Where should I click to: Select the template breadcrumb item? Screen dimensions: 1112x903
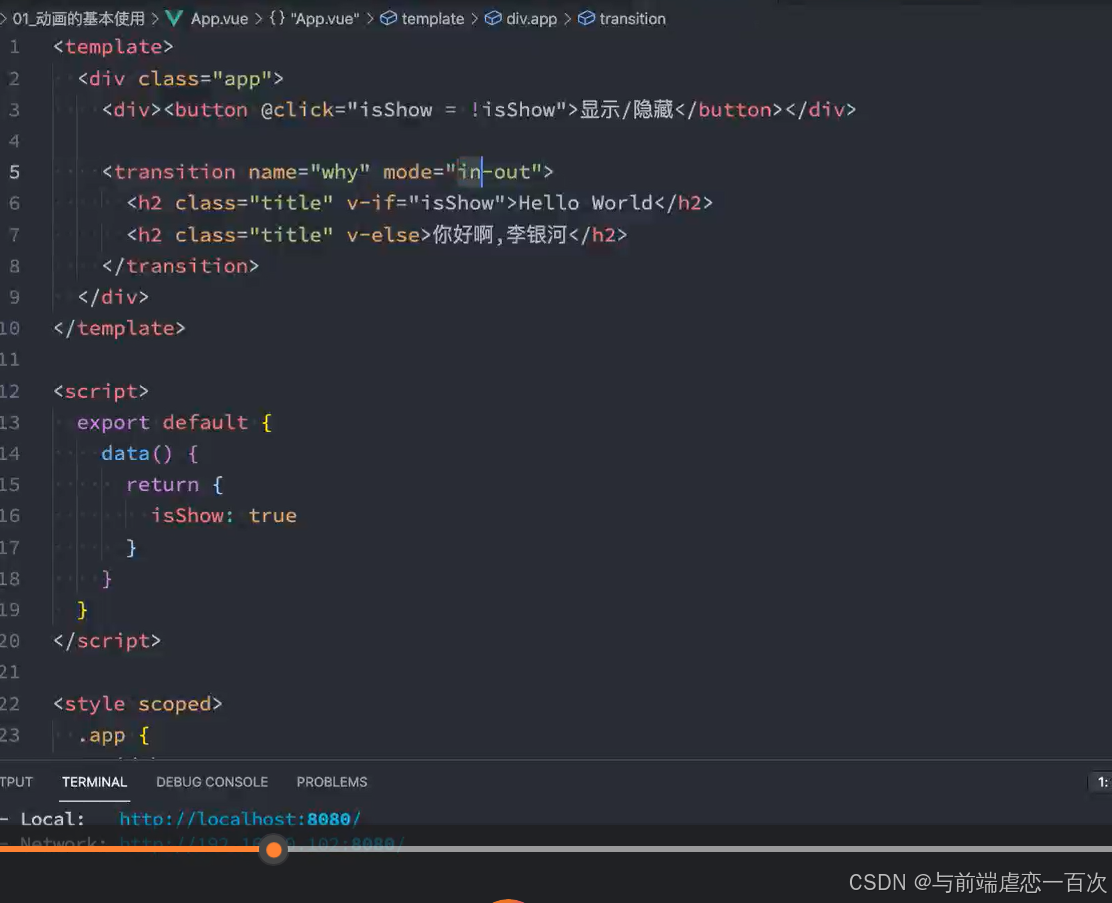point(422,18)
